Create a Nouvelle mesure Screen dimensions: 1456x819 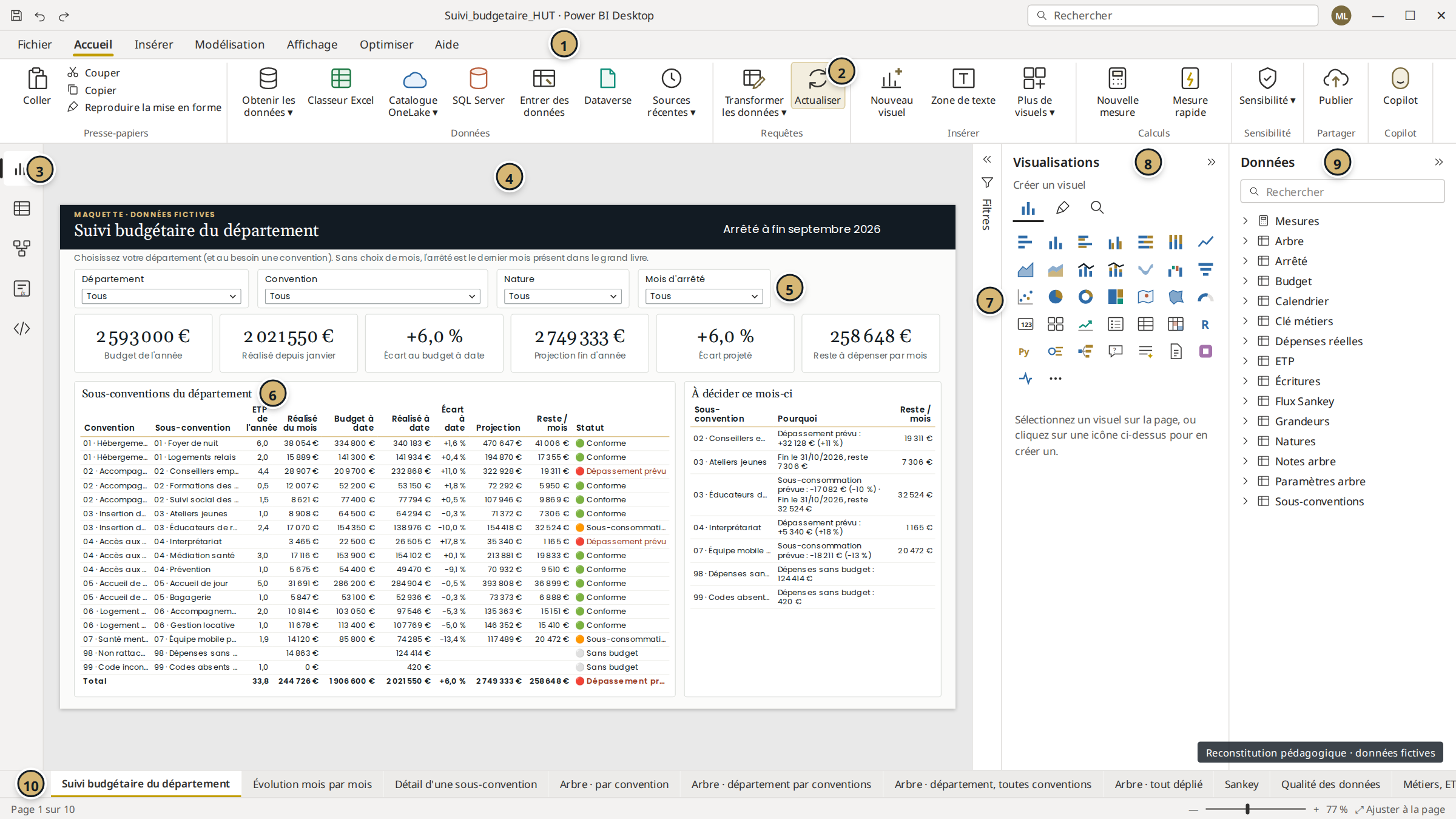tap(1117, 92)
